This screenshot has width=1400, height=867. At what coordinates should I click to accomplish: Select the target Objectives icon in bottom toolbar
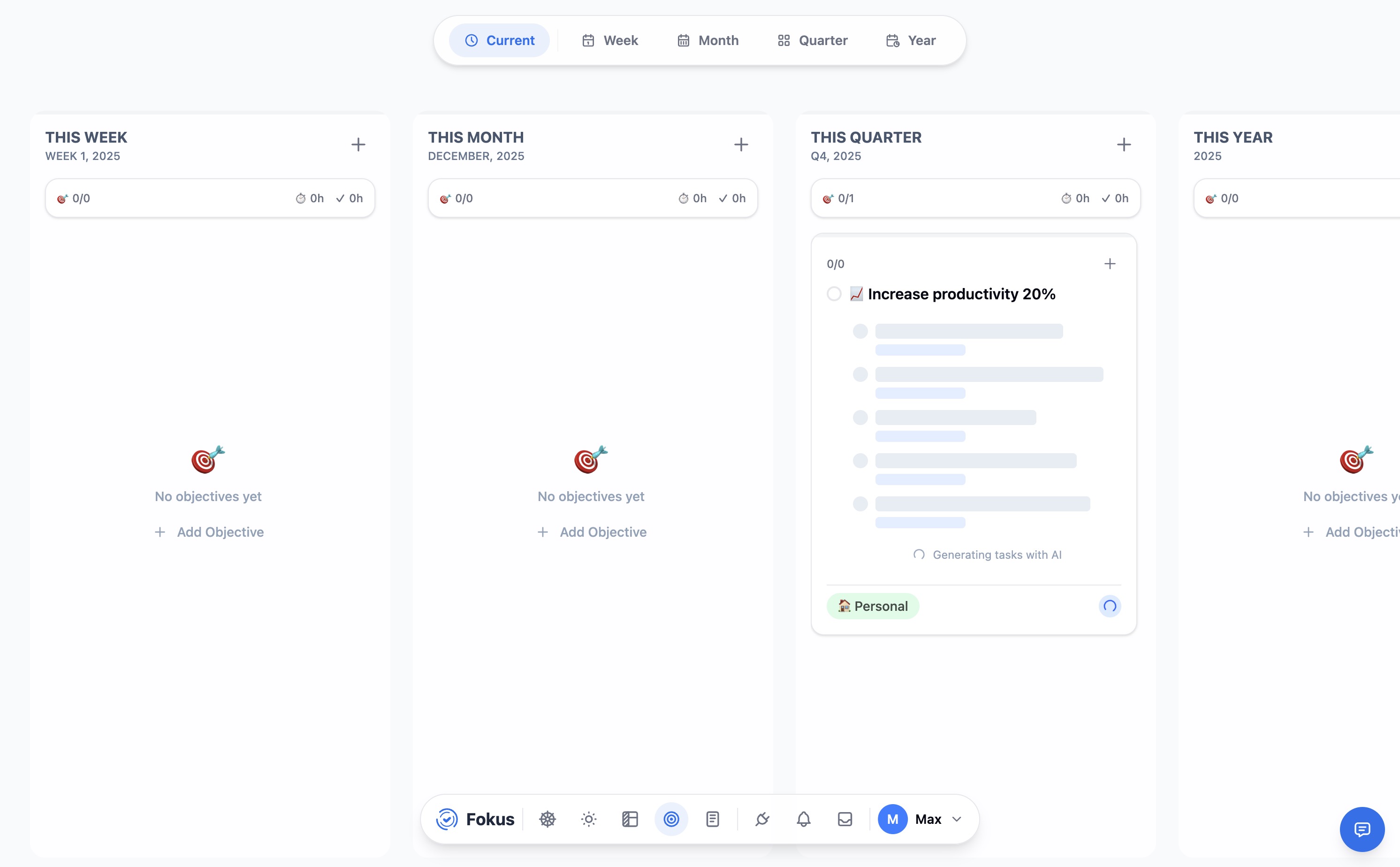pos(671,819)
